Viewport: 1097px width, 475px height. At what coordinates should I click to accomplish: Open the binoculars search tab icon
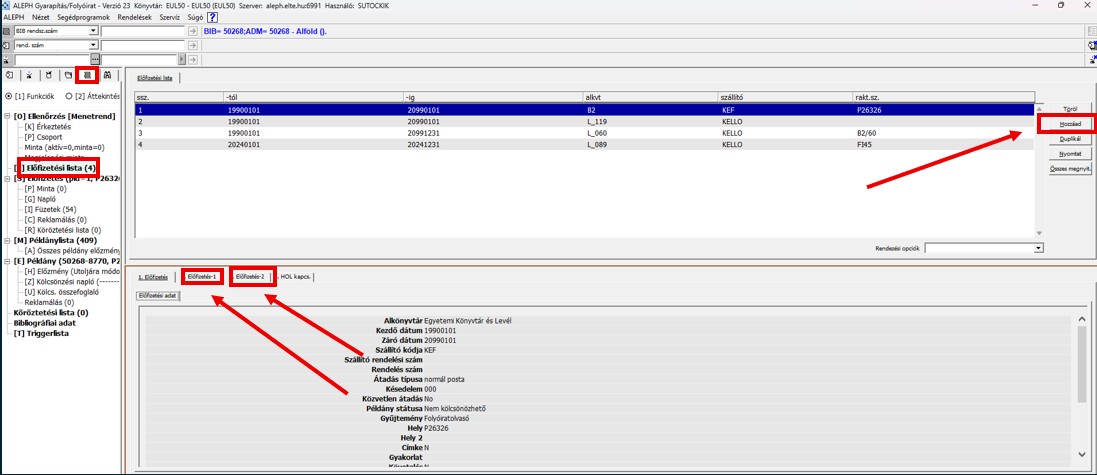click(x=107, y=74)
